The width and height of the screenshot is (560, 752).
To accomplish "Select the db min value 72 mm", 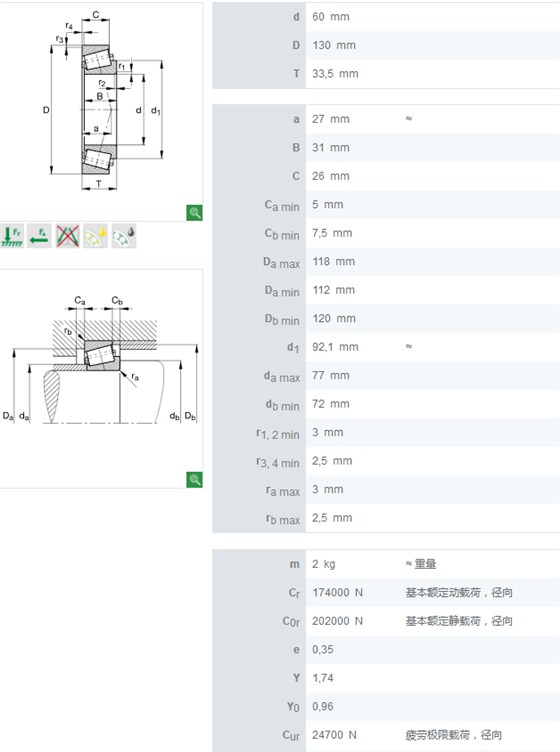I will click(331, 404).
